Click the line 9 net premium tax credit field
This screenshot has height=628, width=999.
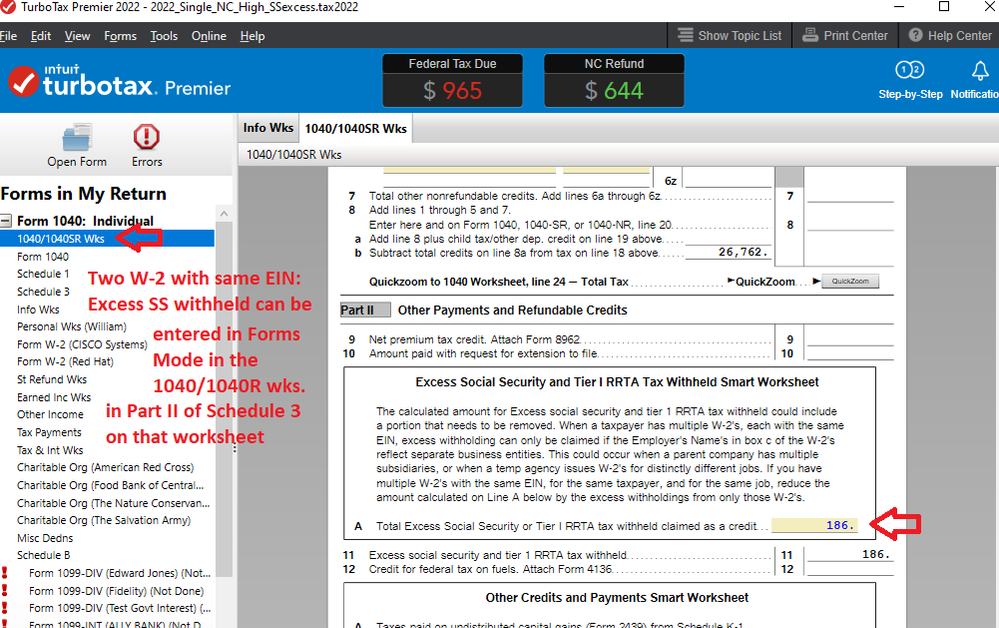[x=849, y=339]
